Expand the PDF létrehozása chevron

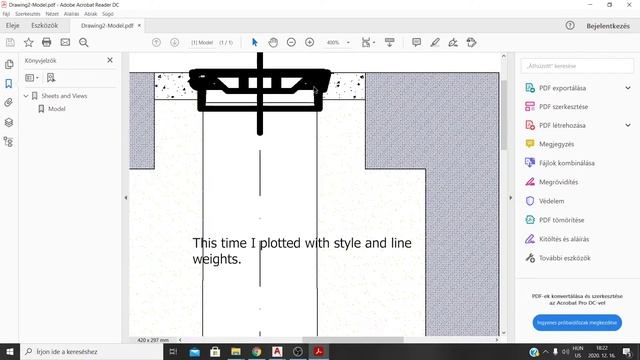tap(628, 125)
